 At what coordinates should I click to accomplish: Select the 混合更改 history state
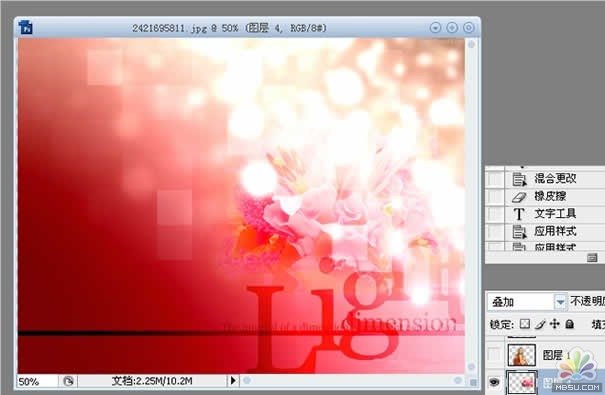pos(555,179)
